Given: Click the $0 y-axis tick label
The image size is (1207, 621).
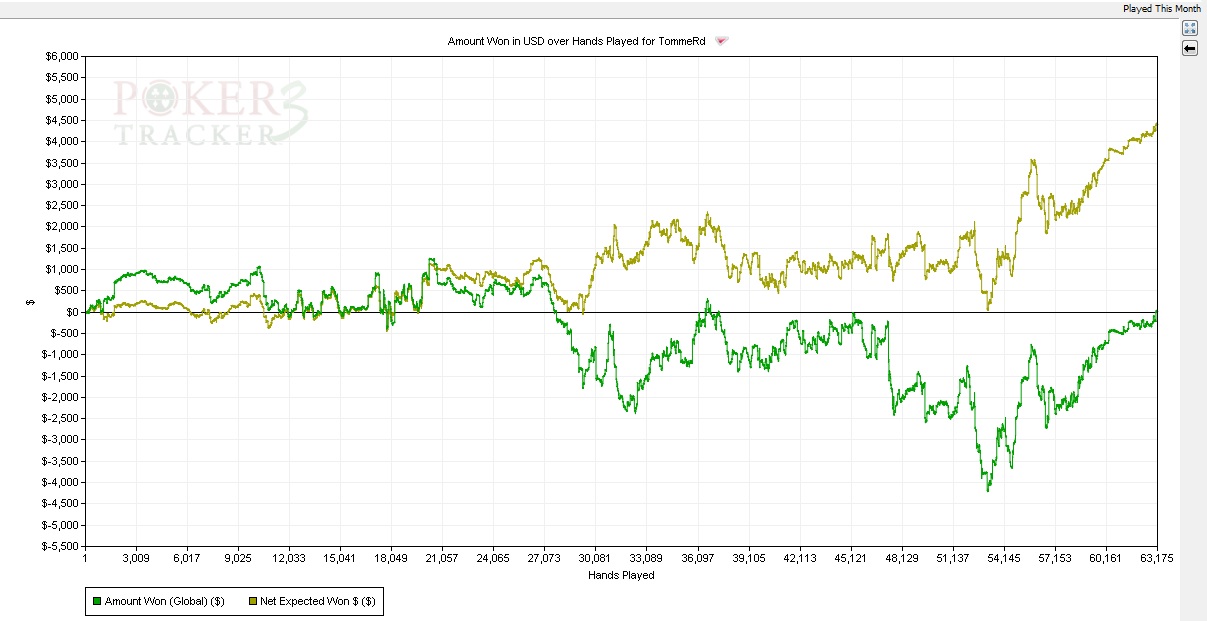Looking at the screenshot, I should [x=73, y=312].
